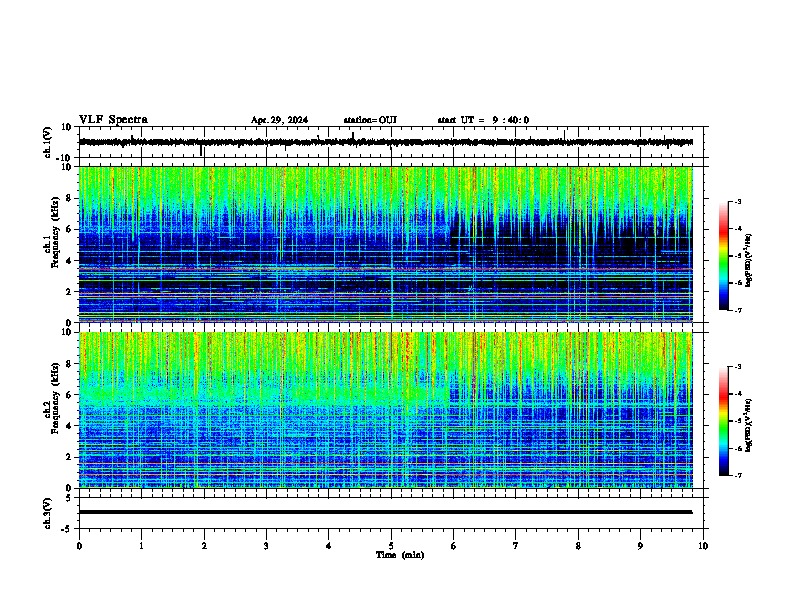Click the "9" tick on time axis
Image resolution: width=792 pixels, height=612 pixels.
pos(640,546)
